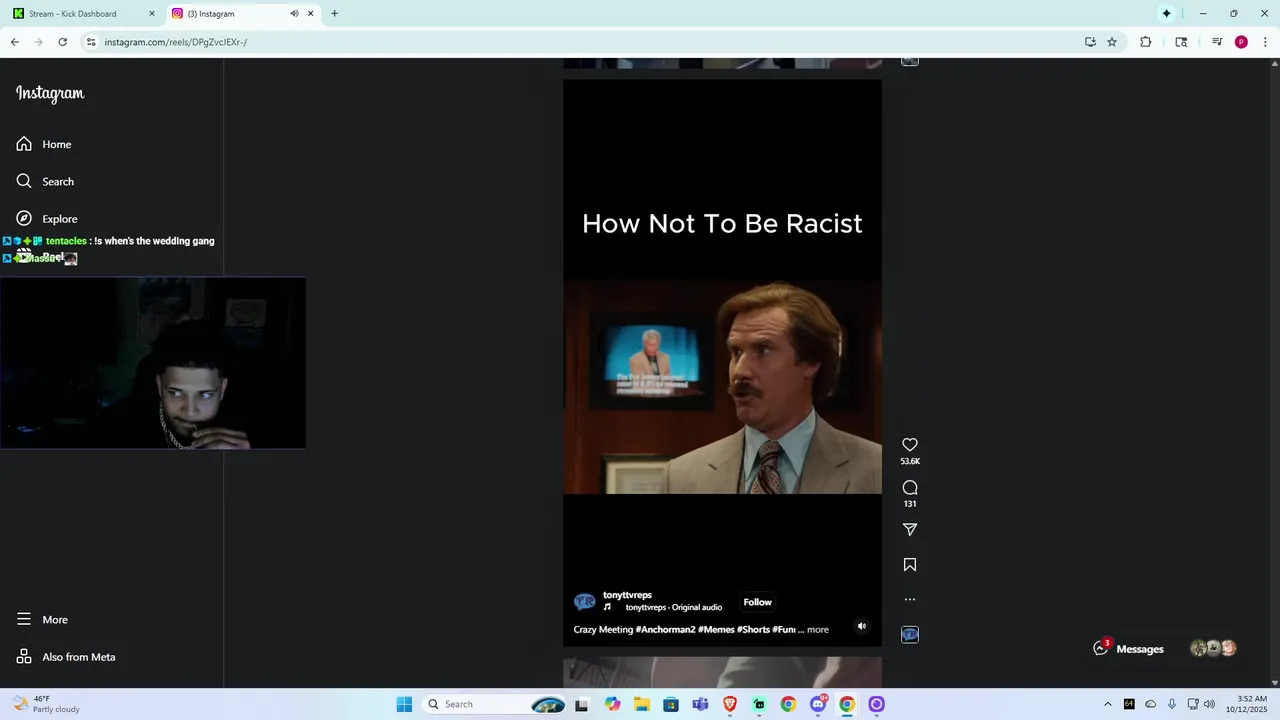Click the #Memes hashtag in caption
The image size is (1280, 720).
(716, 630)
